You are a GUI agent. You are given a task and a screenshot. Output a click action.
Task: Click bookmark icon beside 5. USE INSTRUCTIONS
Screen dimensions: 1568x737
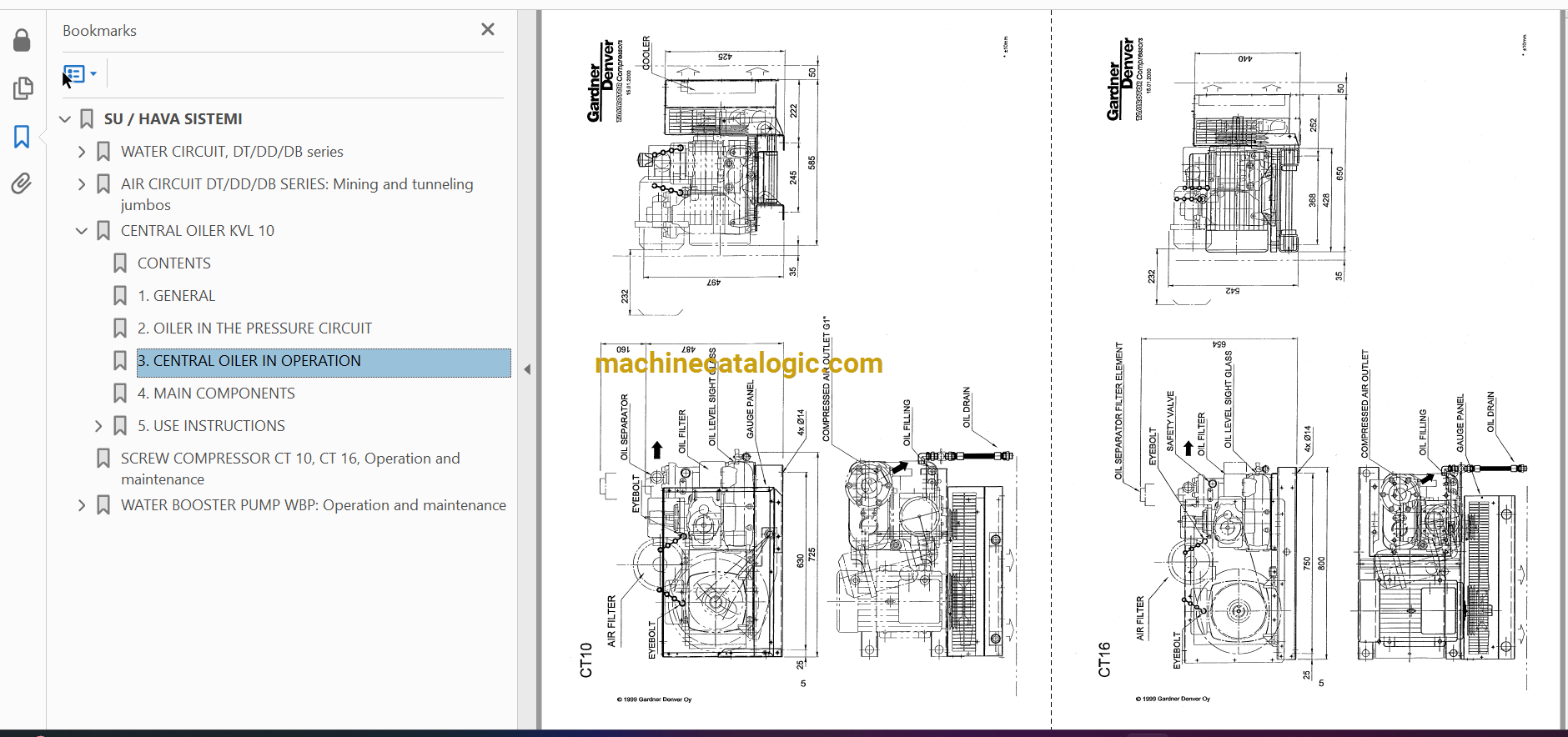click(120, 426)
